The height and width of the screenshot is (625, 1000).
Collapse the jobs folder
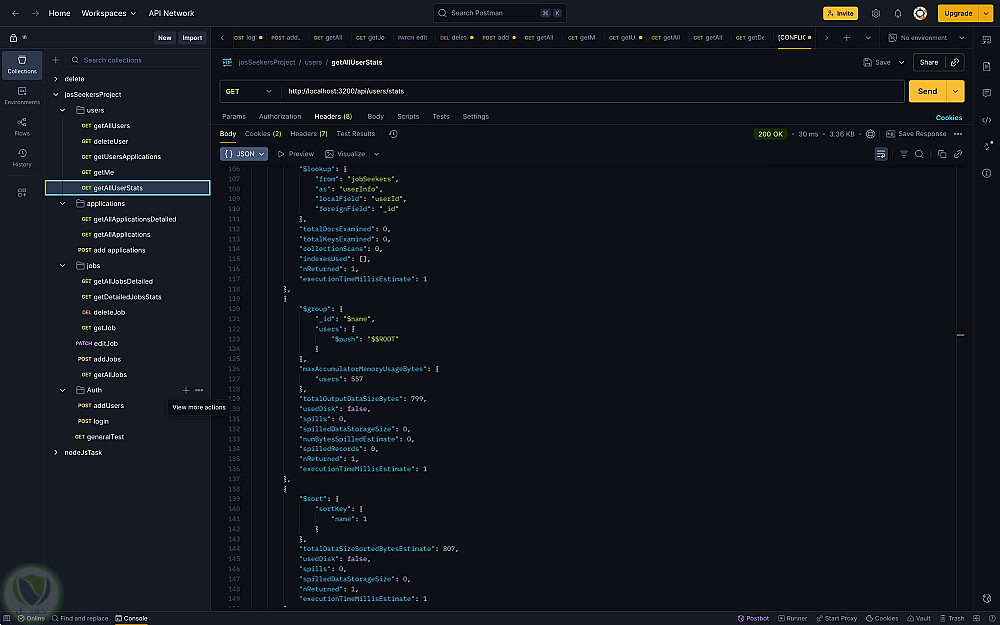pyautogui.click(x=62, y=266)
